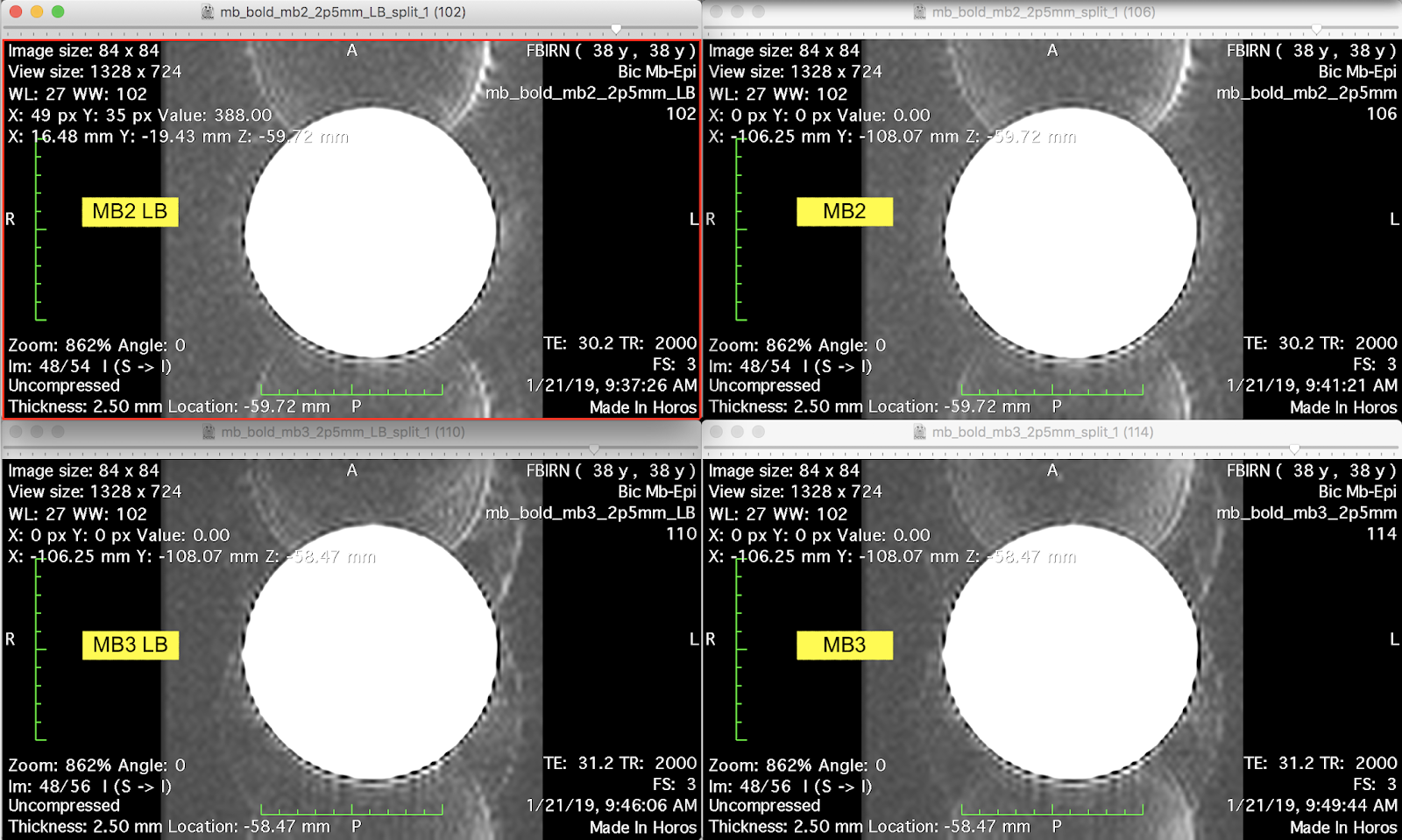Image resolution: width=1402 pixels, height=840 pixels.
Task: Click the document icon in mb_bold_mb3_2p5mm_LB_split_1 title bar
Action: pyautogui.click(x=208, y=432)
